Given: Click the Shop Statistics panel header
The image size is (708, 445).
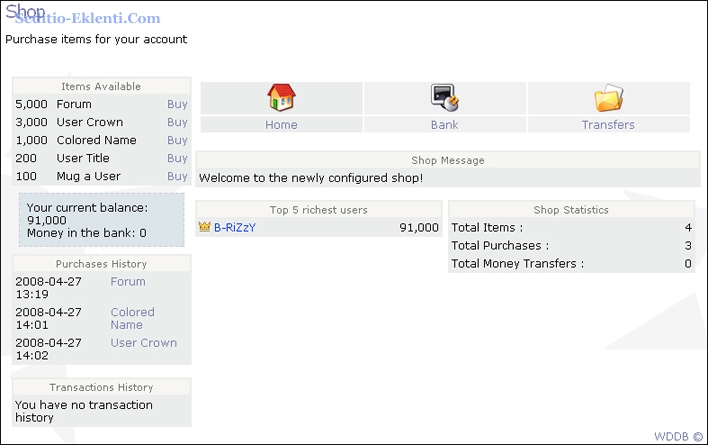Looking at the screenshot, I should coord(570,210).
